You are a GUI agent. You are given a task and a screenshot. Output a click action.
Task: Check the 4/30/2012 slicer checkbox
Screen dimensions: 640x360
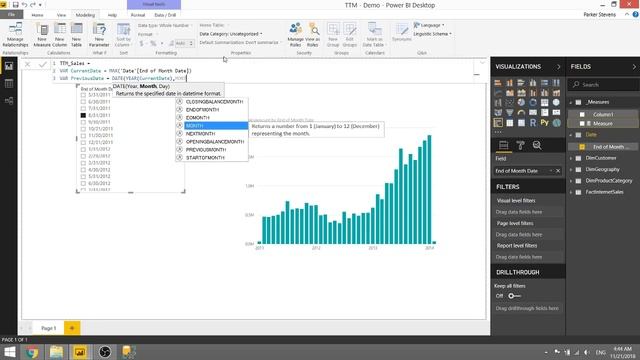(x=83, y=169)
